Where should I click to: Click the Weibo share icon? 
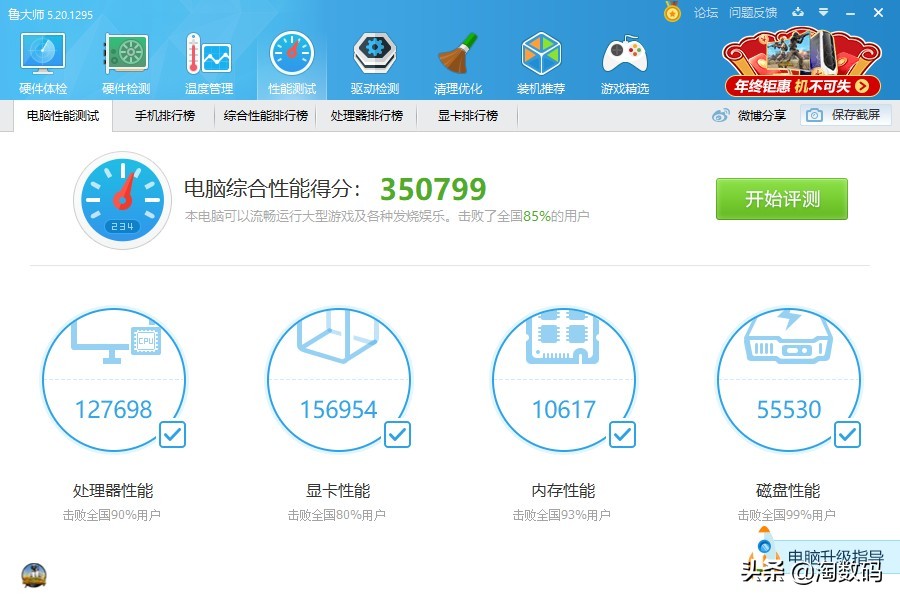(x=719, y=115)
